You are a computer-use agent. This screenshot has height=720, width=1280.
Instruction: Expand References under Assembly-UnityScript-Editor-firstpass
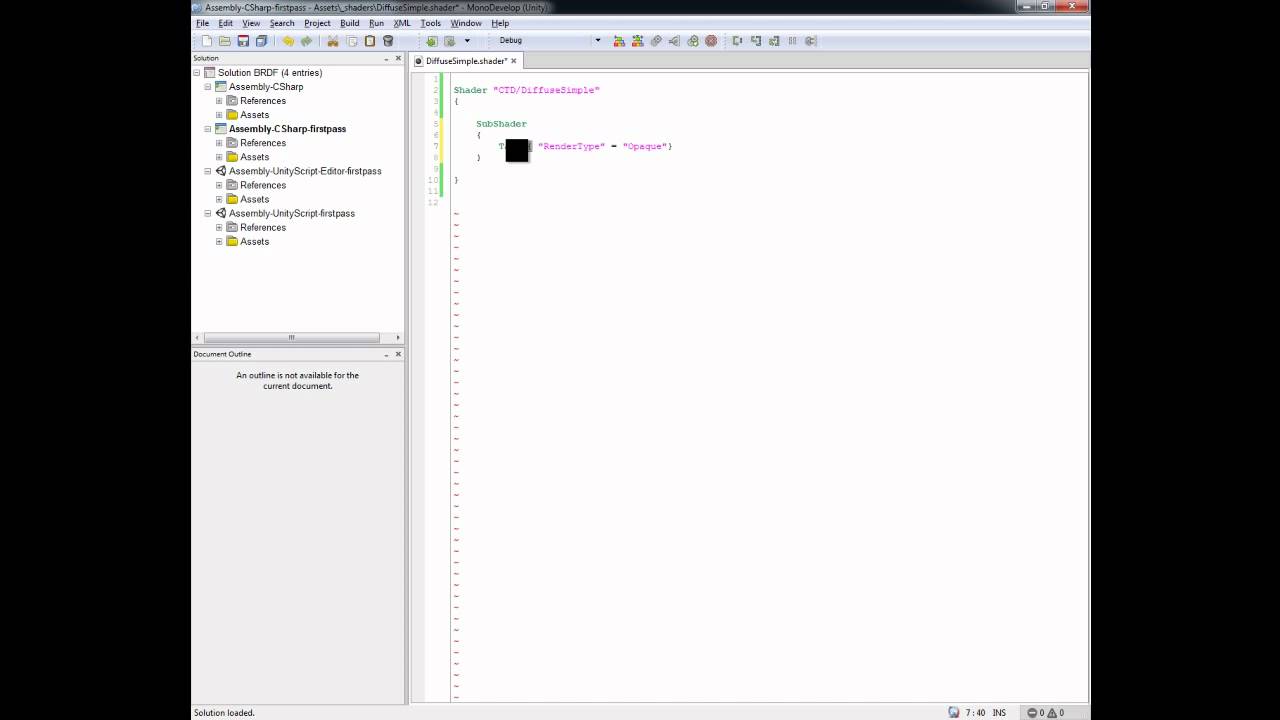(x=219, y=185)
